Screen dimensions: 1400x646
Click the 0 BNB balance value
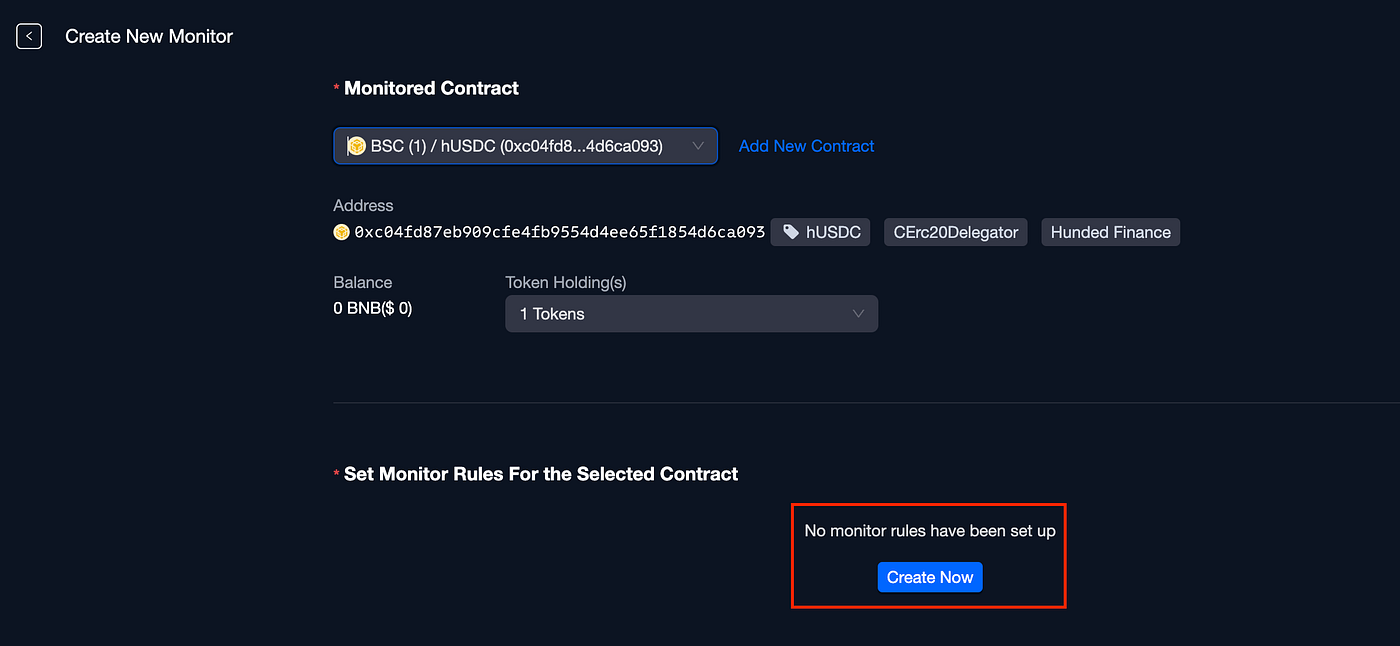[x=373, y=309]
